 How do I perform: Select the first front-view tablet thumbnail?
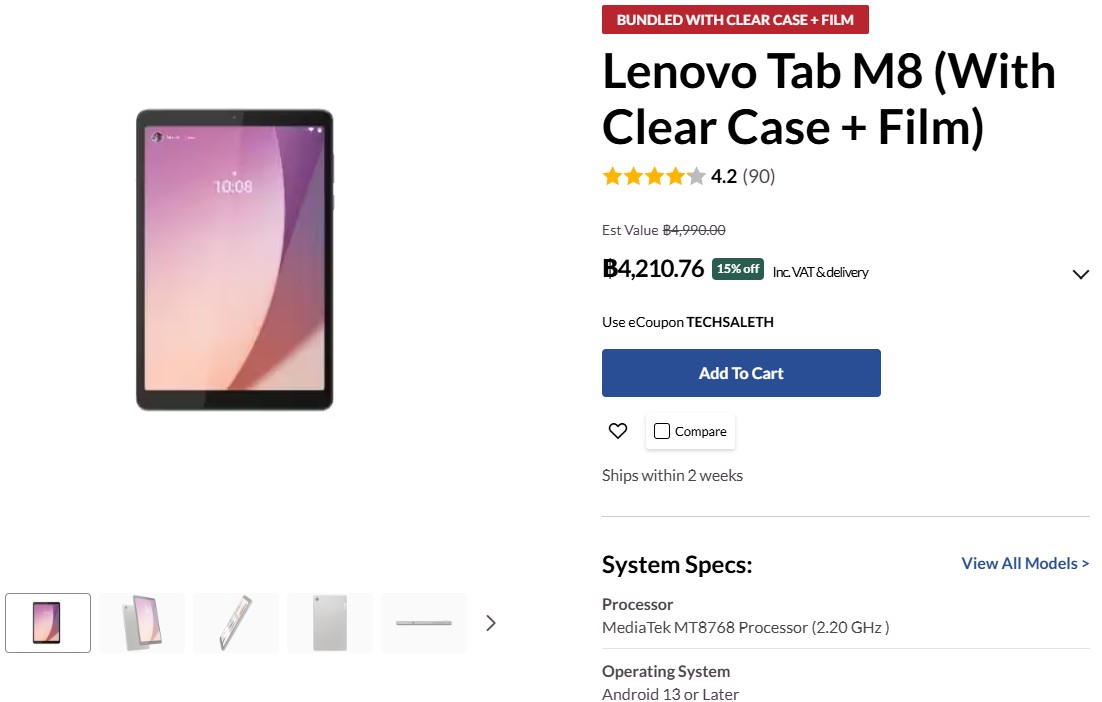pos(48,623)
